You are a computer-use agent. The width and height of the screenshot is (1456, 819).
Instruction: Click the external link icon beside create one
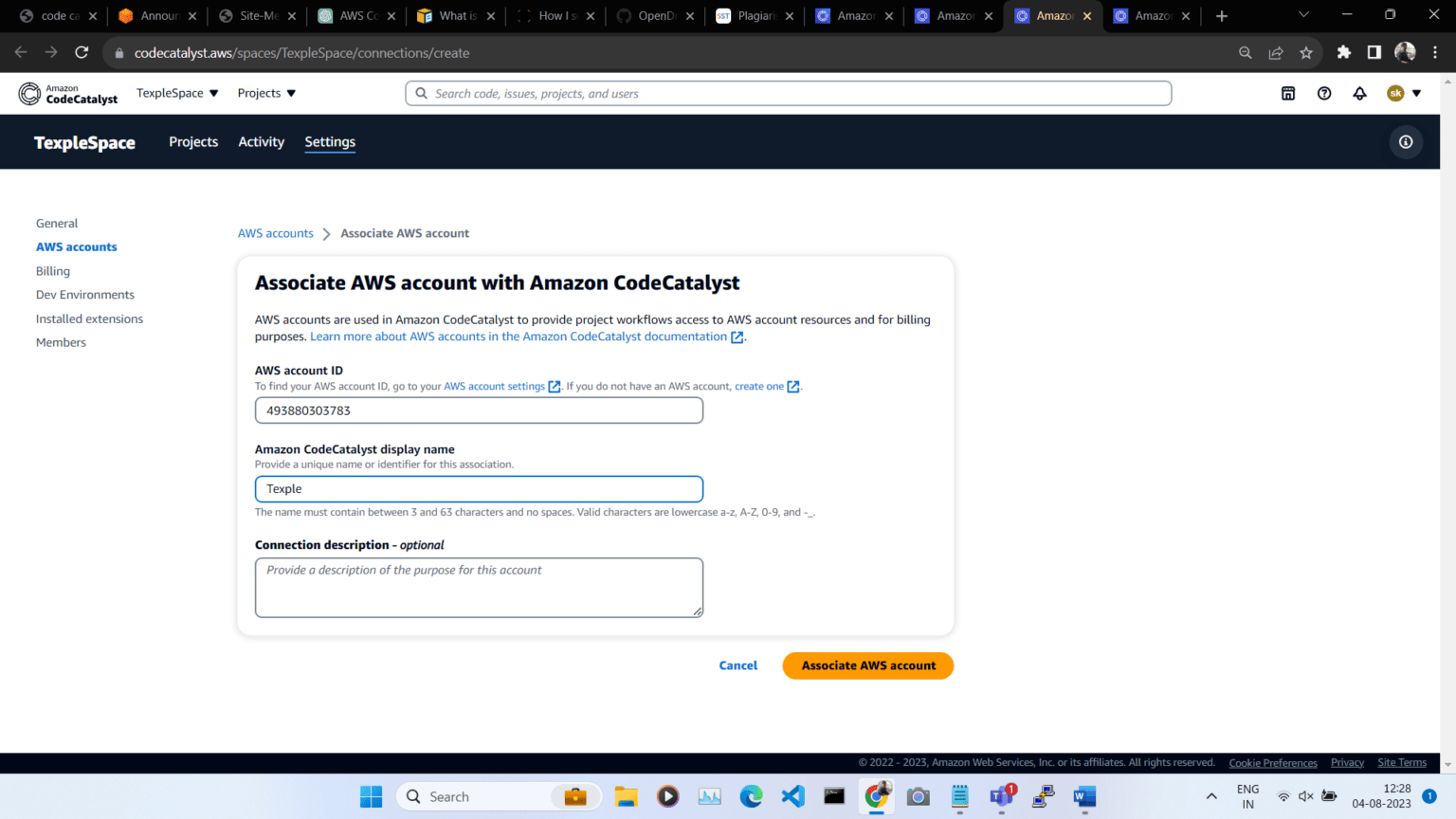(x=792, y=386)
